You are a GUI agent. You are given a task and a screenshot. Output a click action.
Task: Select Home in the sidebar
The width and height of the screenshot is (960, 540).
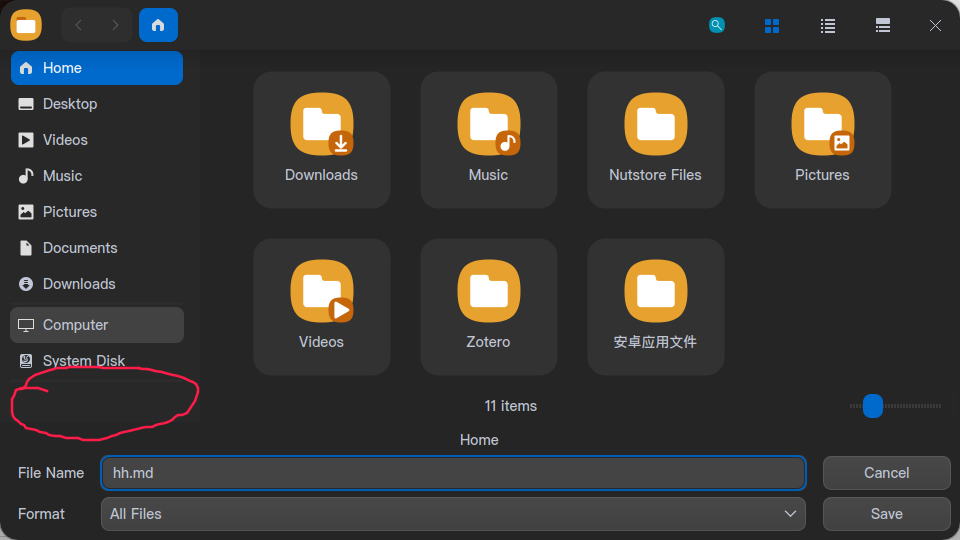pos(97,68)
